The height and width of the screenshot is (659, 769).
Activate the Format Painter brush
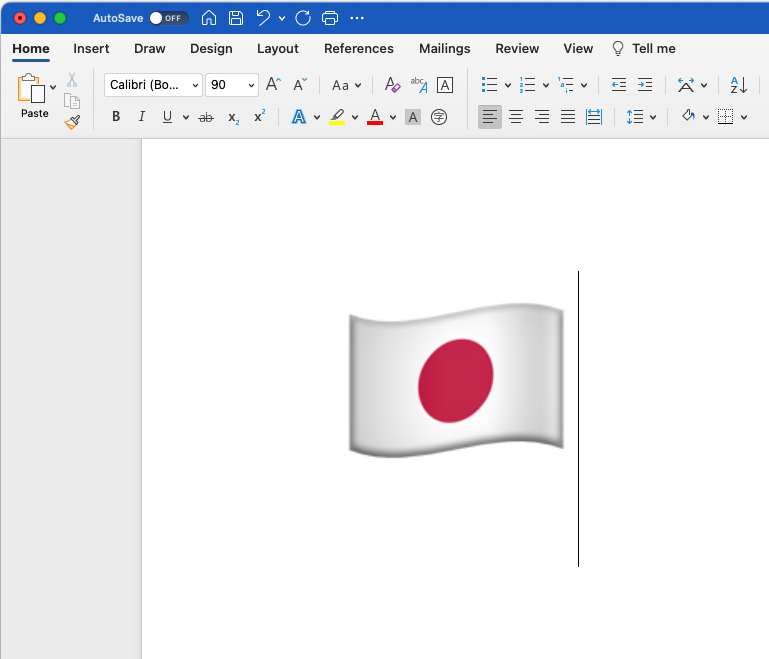point(72,122)
